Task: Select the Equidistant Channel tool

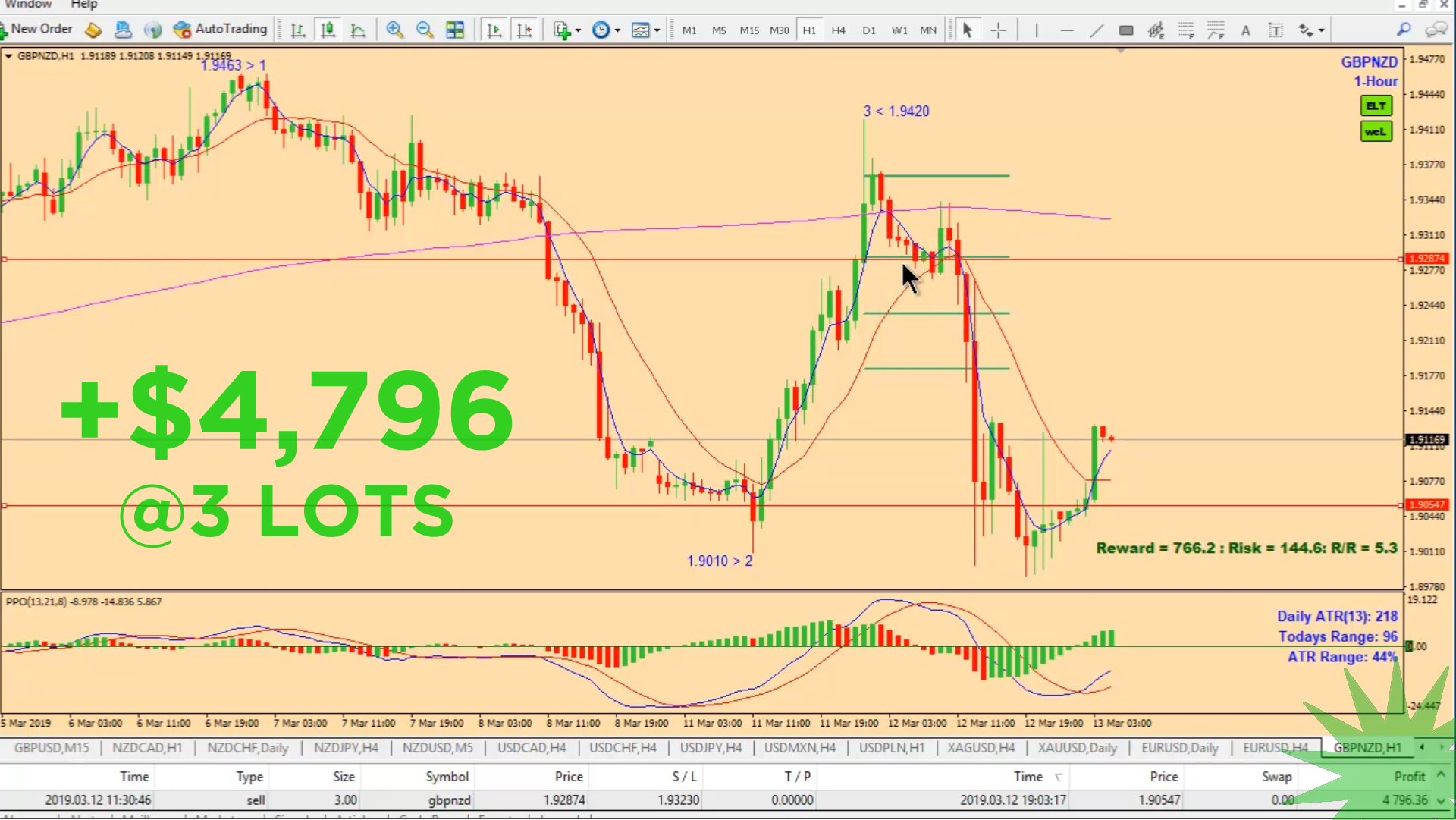Action: (x=1156, y=30)
